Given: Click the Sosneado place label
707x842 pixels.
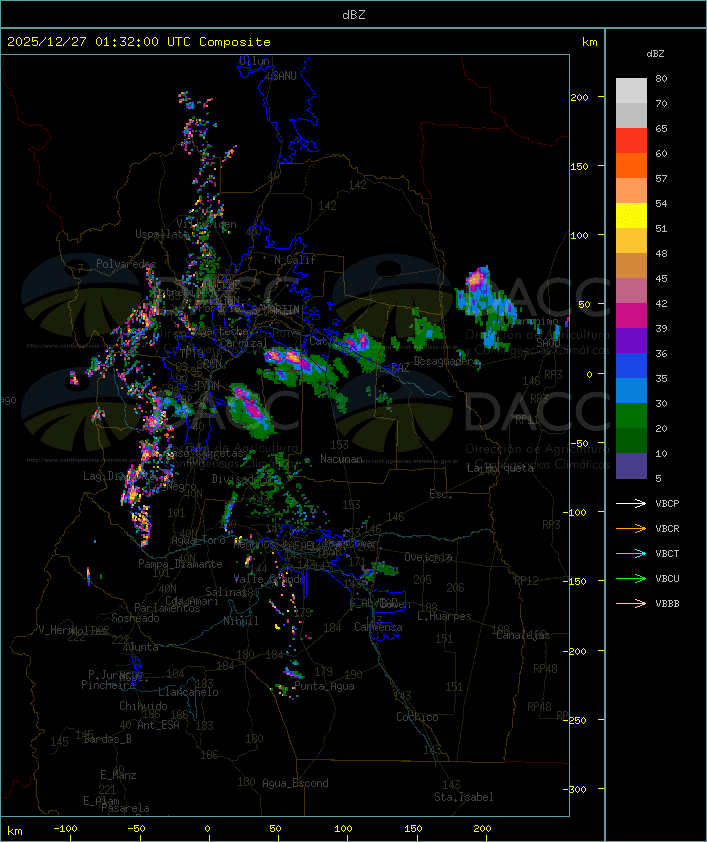Looking at the screenshot, I should (135, 618).
